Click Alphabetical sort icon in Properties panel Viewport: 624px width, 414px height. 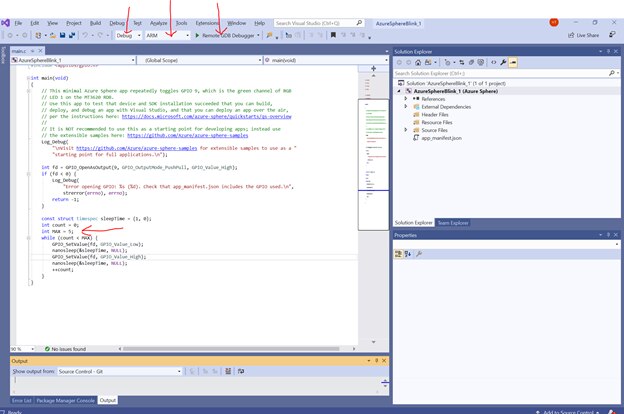click(410, 254)
